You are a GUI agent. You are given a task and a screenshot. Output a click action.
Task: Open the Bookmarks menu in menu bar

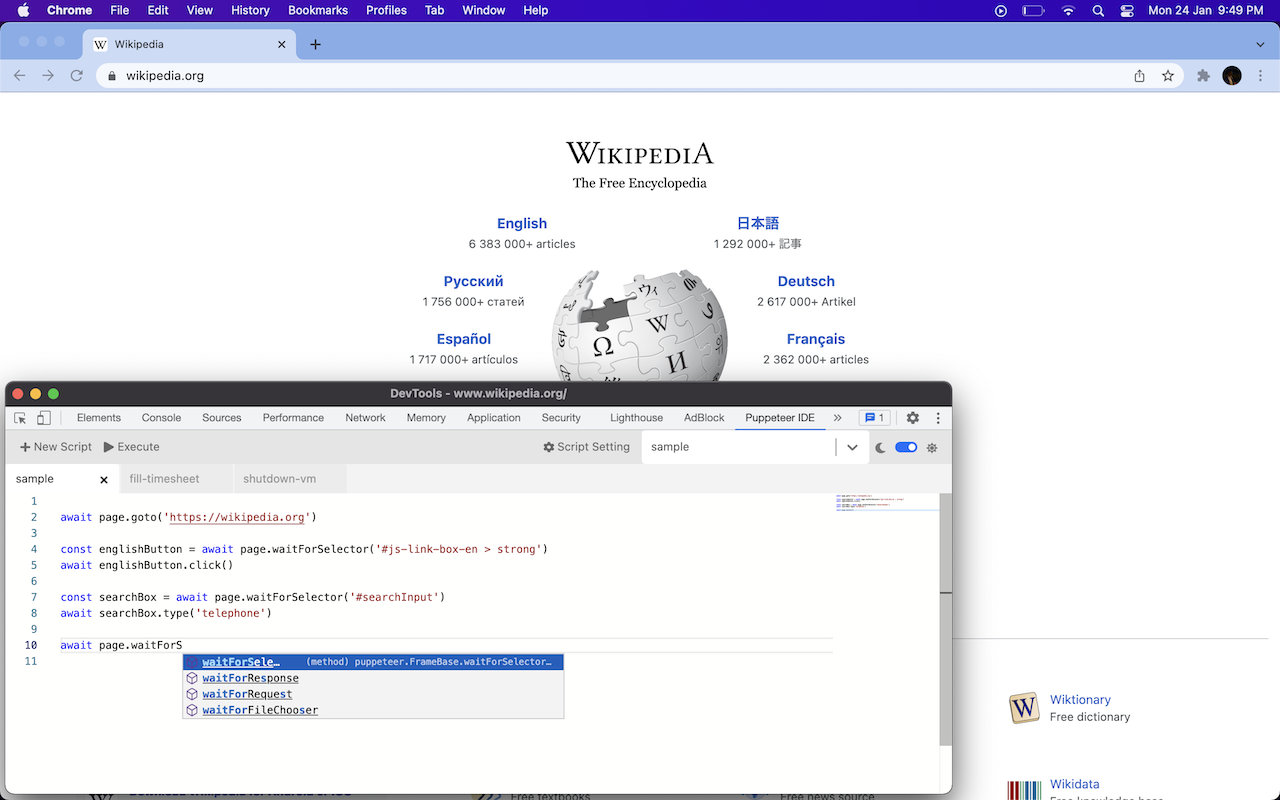tap(318, 10)
